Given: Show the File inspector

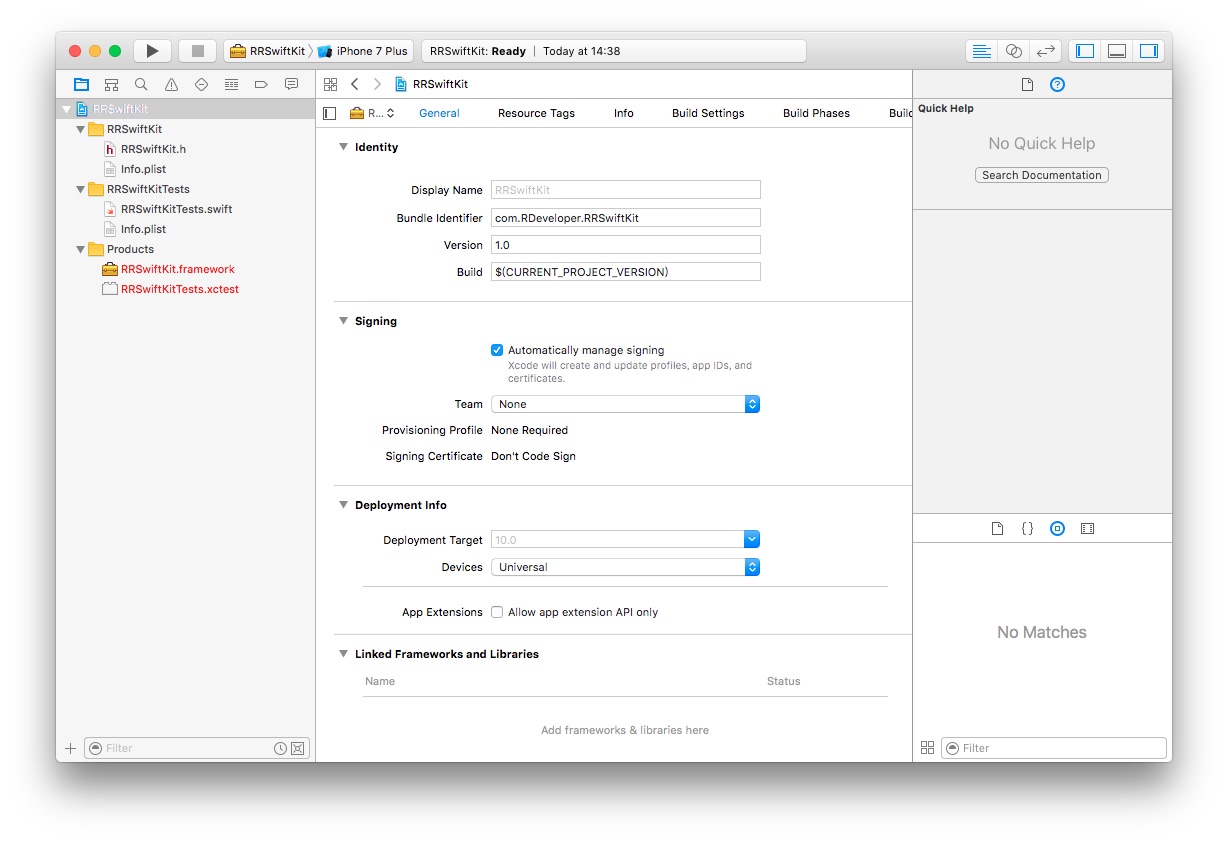Looking at the screenshot, I should [1027, 84].
